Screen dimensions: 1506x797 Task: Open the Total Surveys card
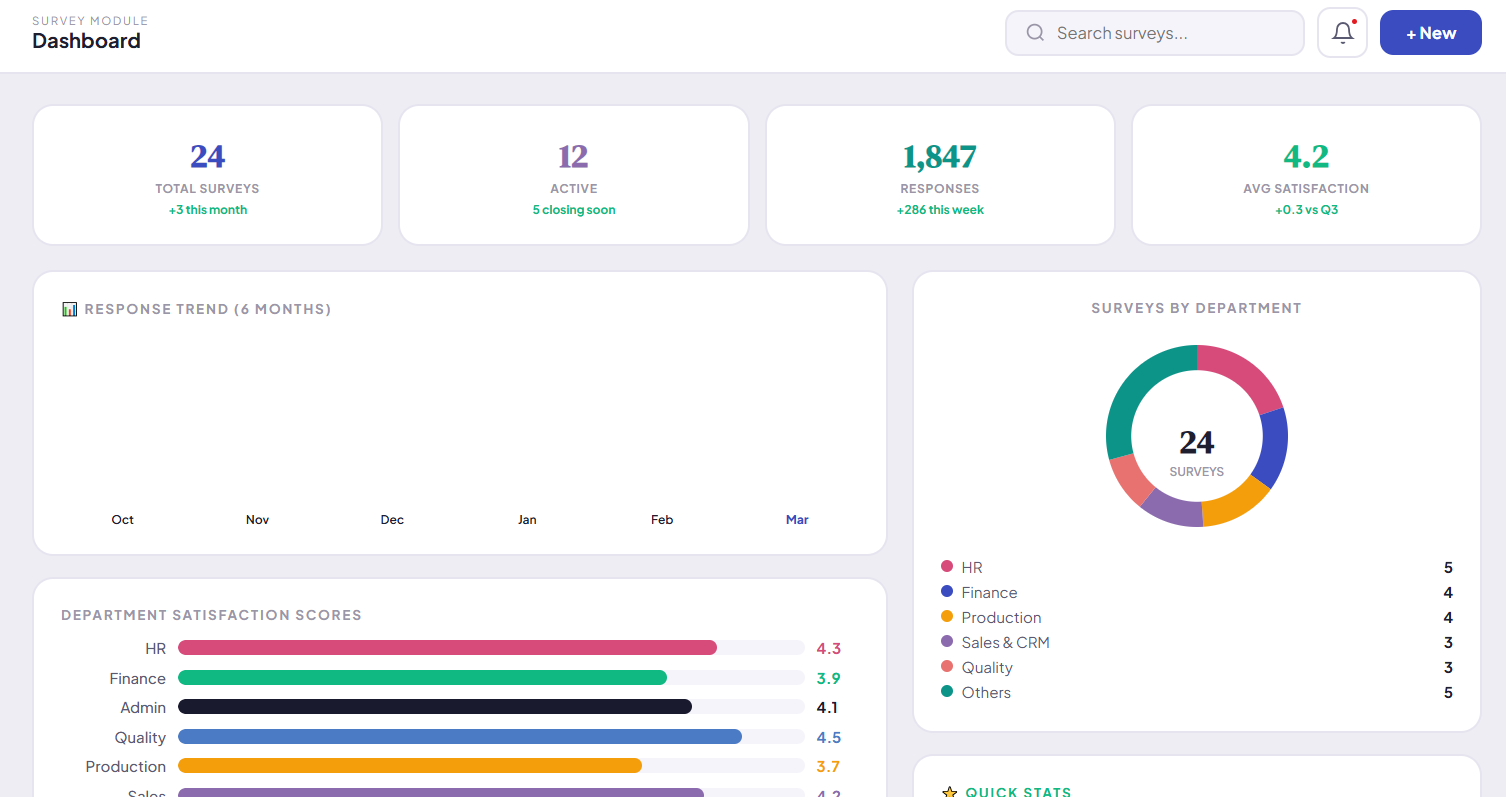208,175
